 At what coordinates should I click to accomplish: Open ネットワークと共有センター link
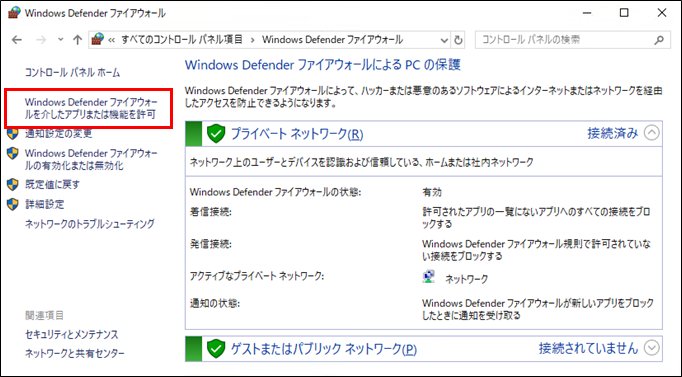74,354
